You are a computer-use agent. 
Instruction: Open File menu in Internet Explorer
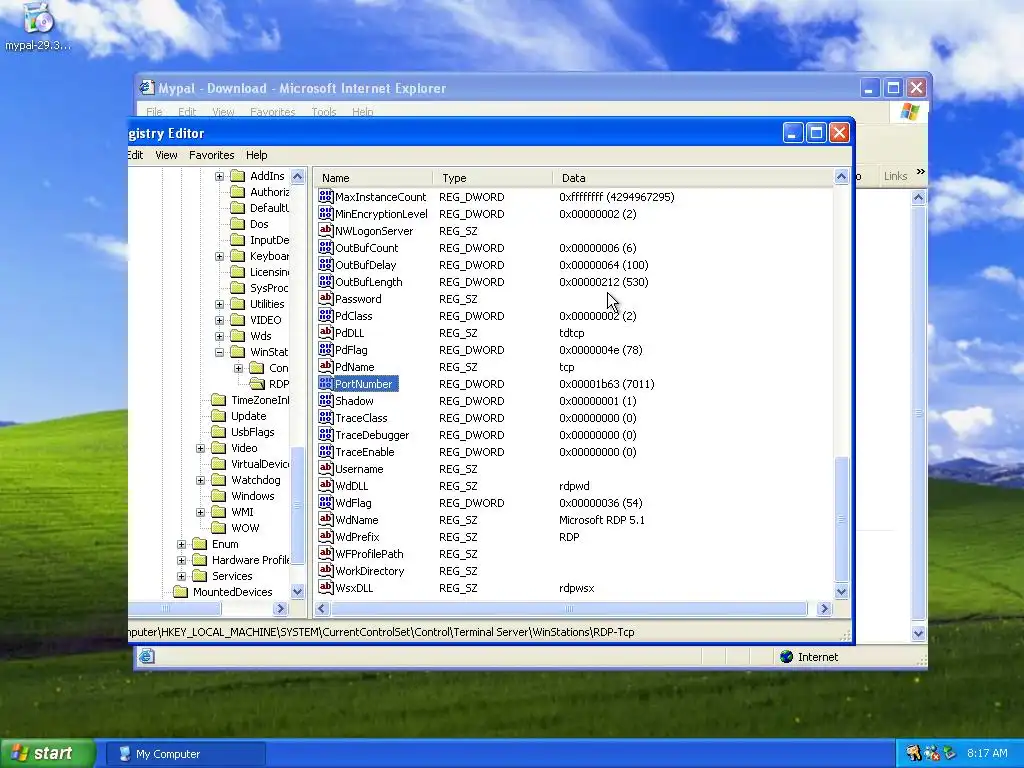tap(154, 112)
